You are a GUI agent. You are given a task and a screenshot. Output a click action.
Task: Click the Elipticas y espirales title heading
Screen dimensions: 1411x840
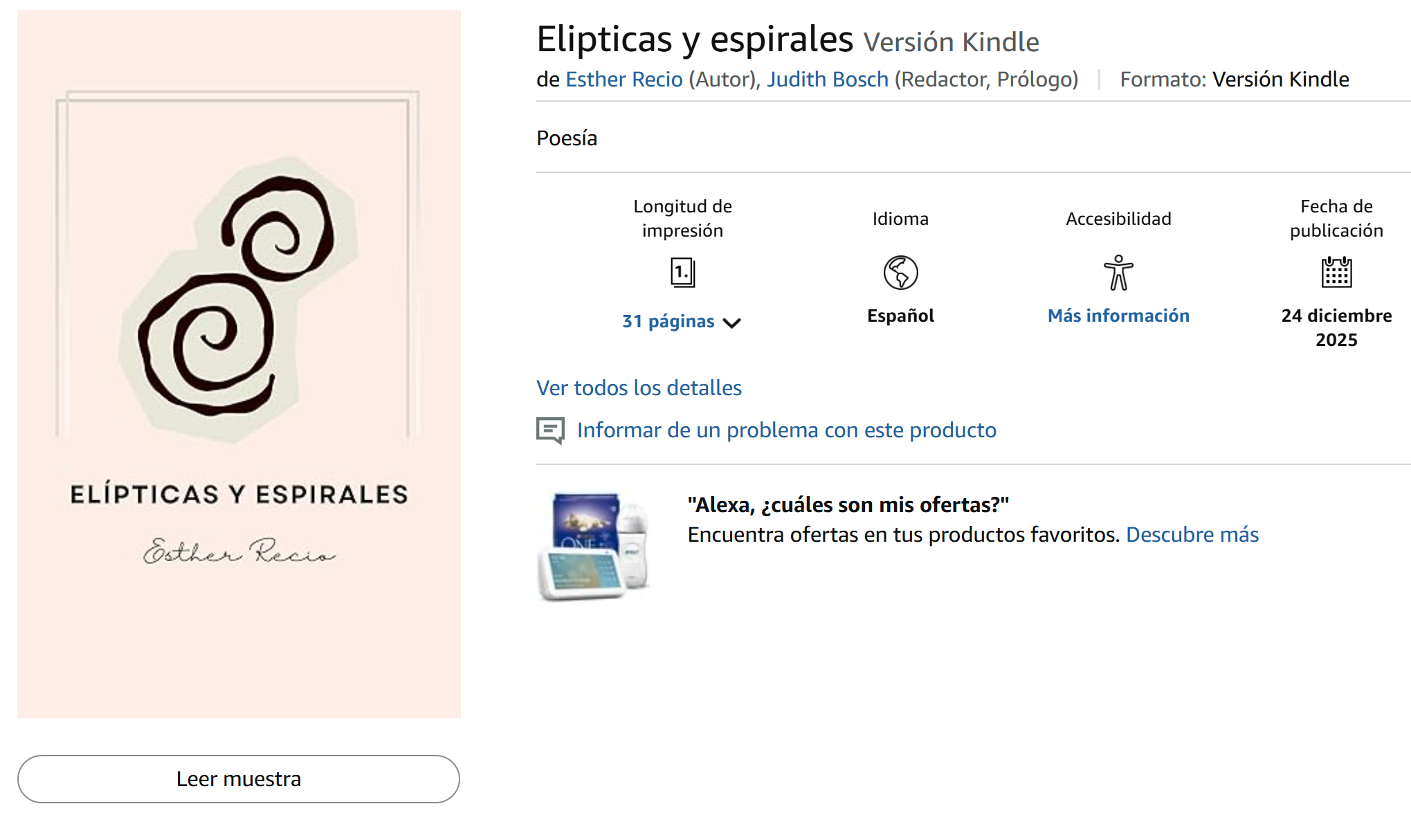pyautogui.click(x=695, y=39)
